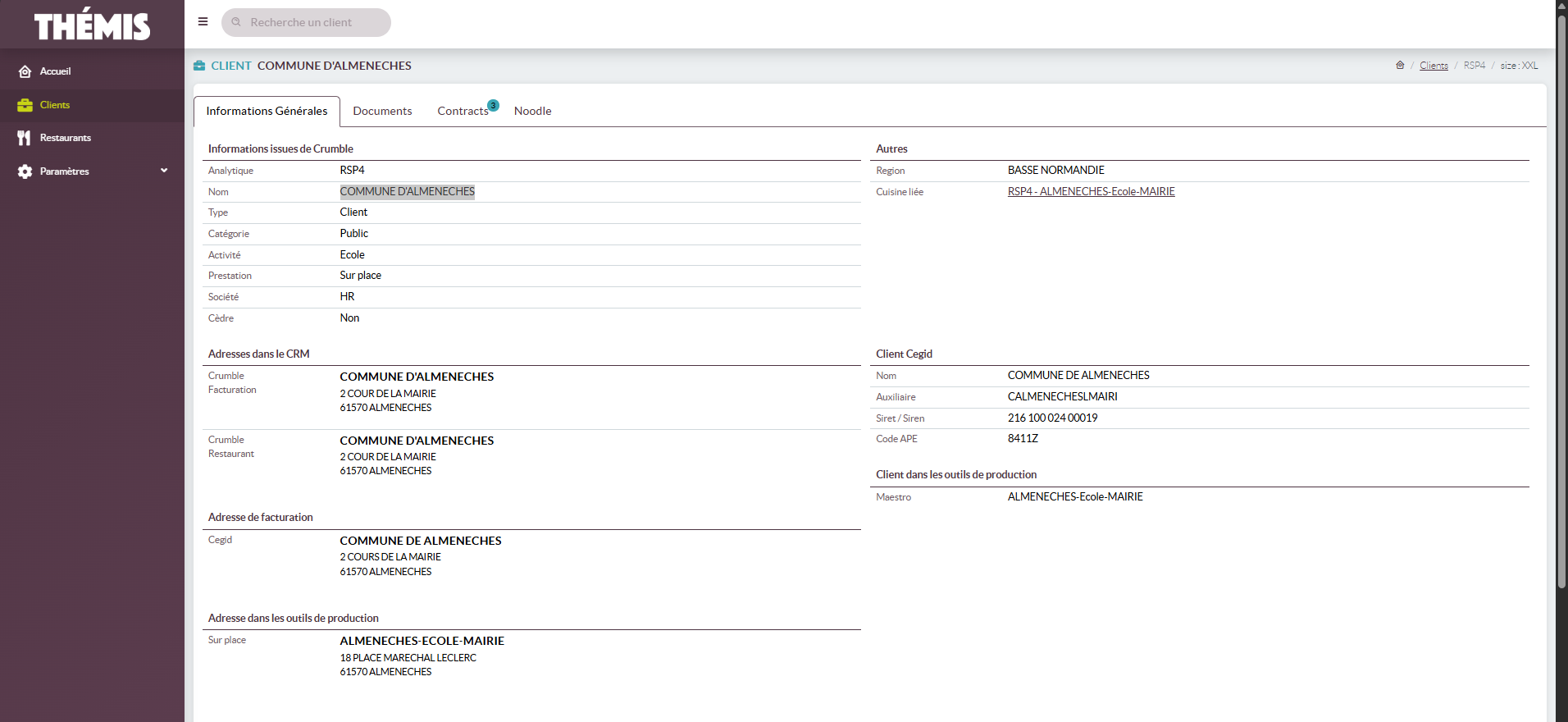Click the Cegid billing address 2 COURS DE LA MAIRIE
The height and width of the screenshot is (722, 1568).
point(390,557)
